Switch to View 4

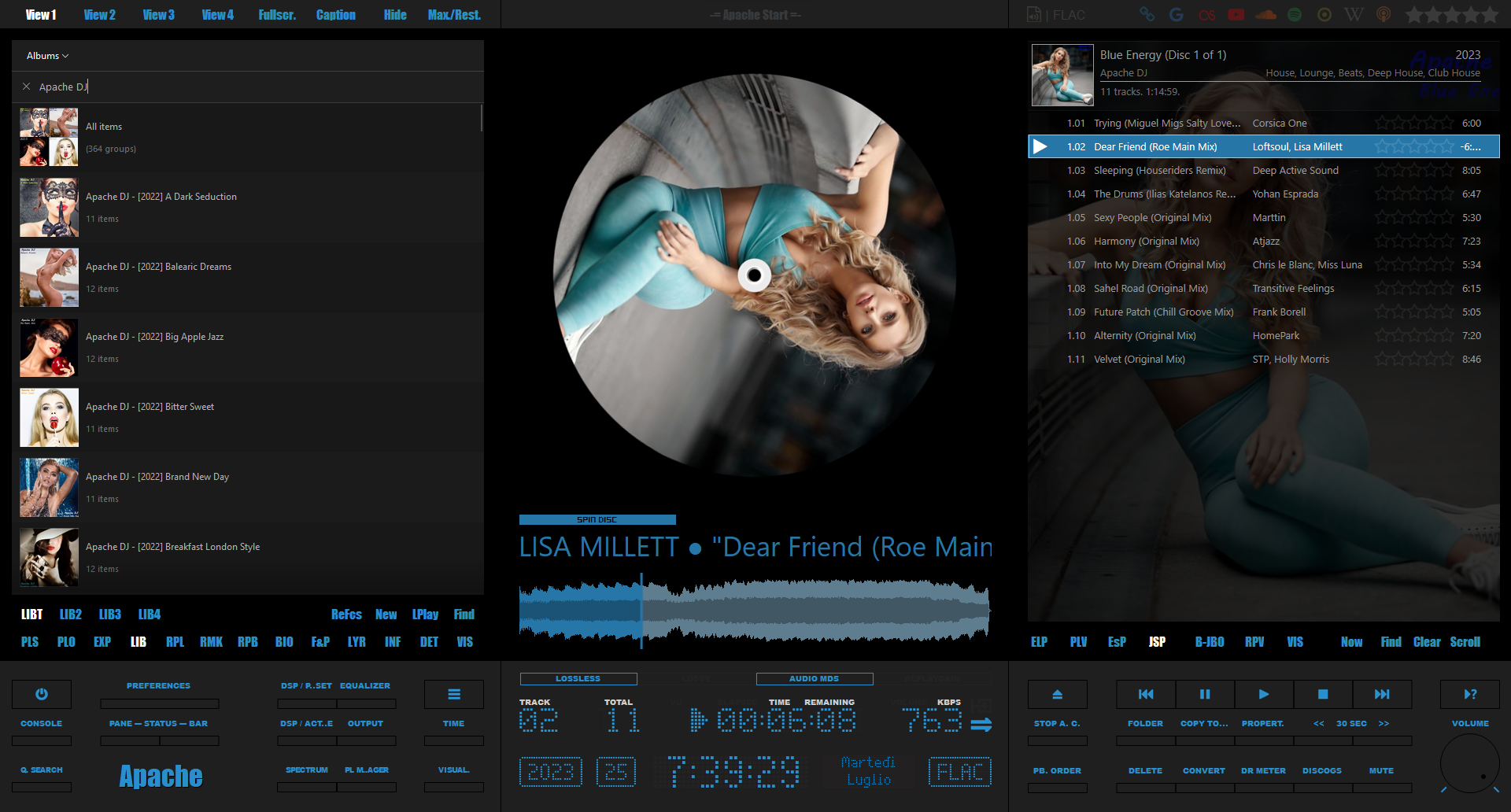point(218,14)
